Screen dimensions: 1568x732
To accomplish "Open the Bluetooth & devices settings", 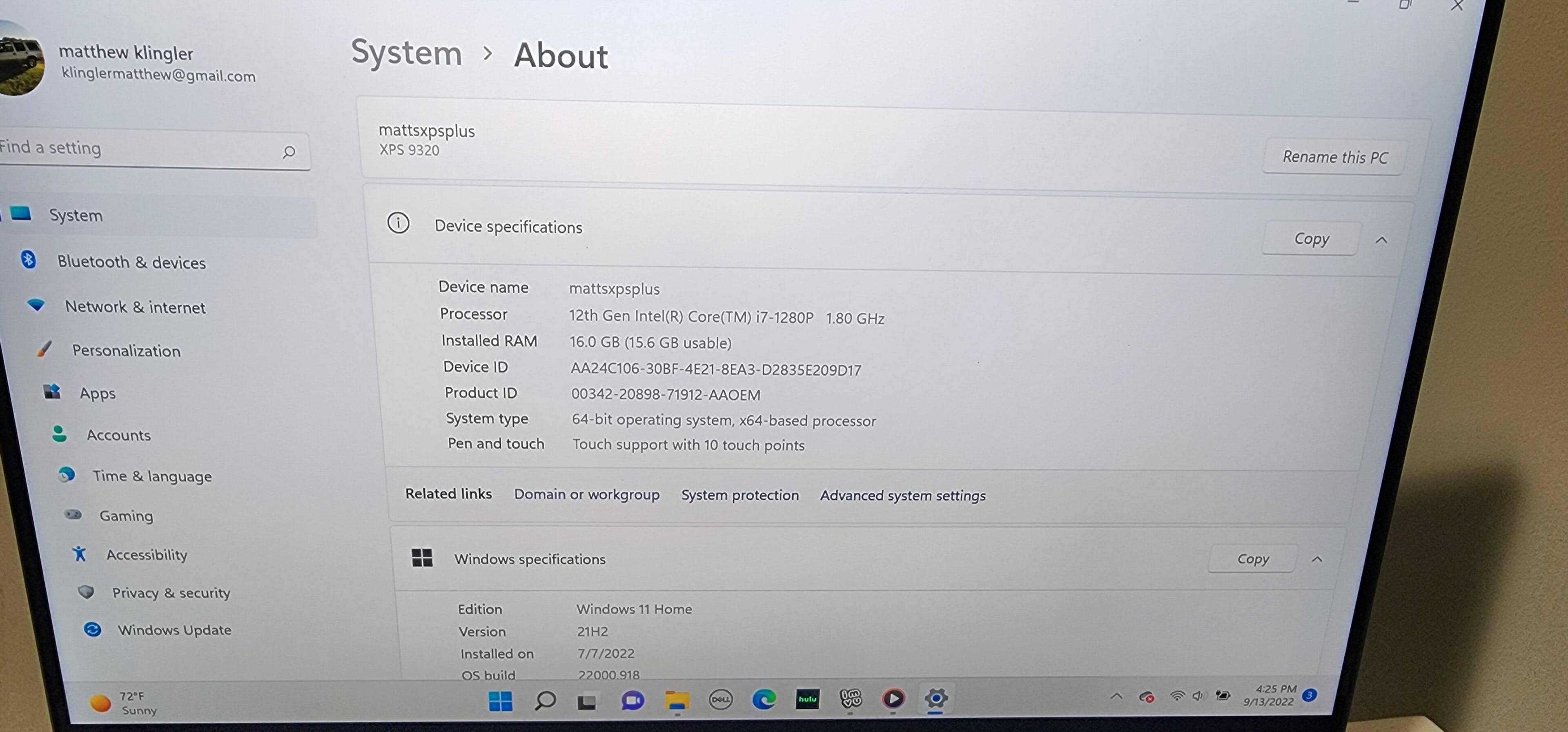I will (131, 262).
